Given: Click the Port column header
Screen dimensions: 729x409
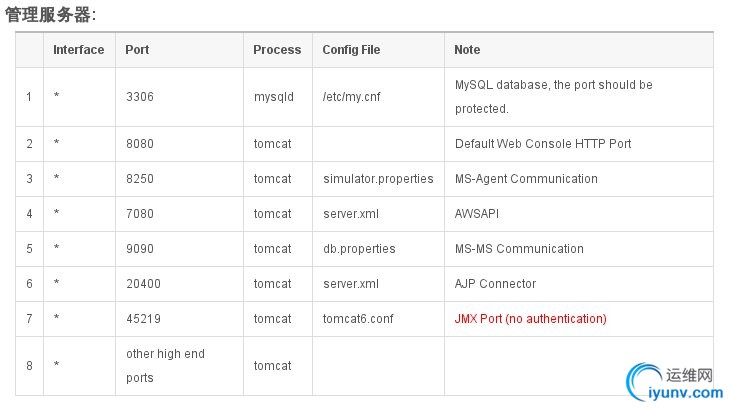Looking at the screenshot, I should pyautogui.click(x=137, y=50).
